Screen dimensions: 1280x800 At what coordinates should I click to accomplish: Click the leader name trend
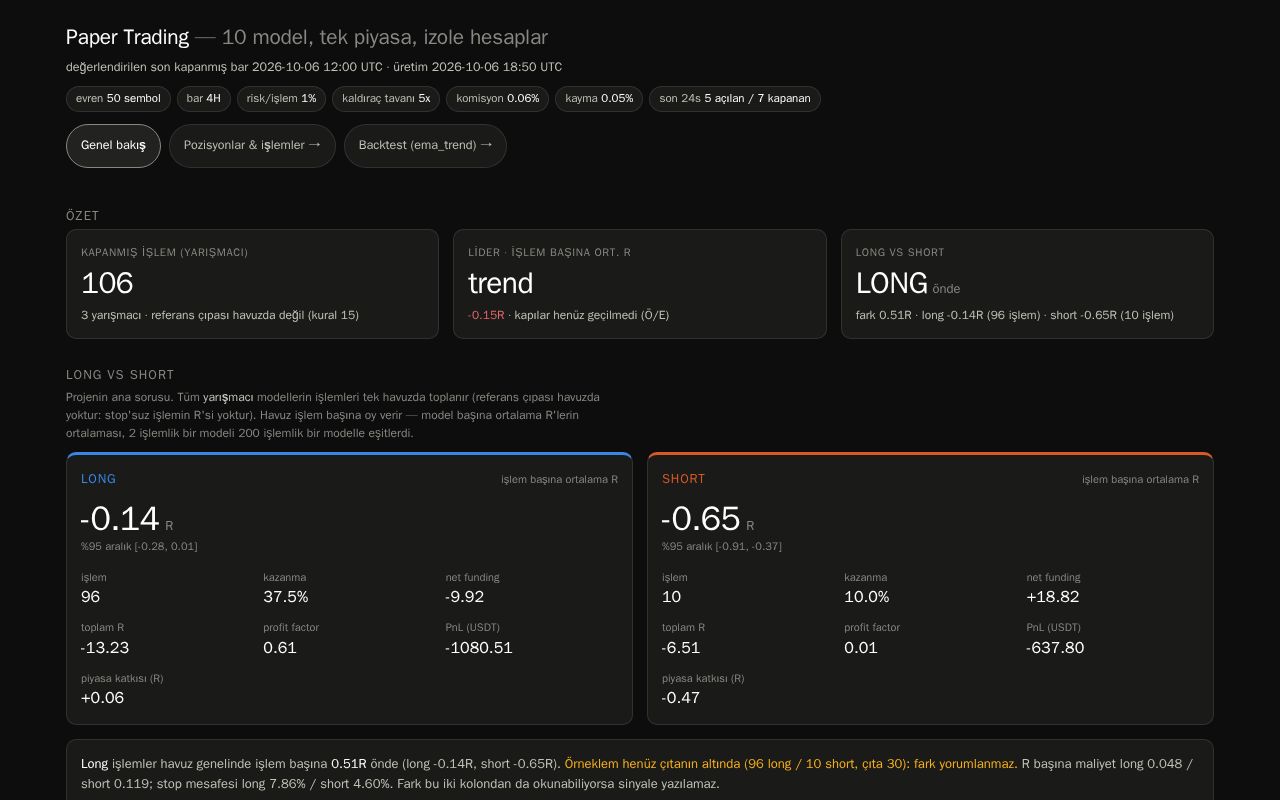pos(500,283)
